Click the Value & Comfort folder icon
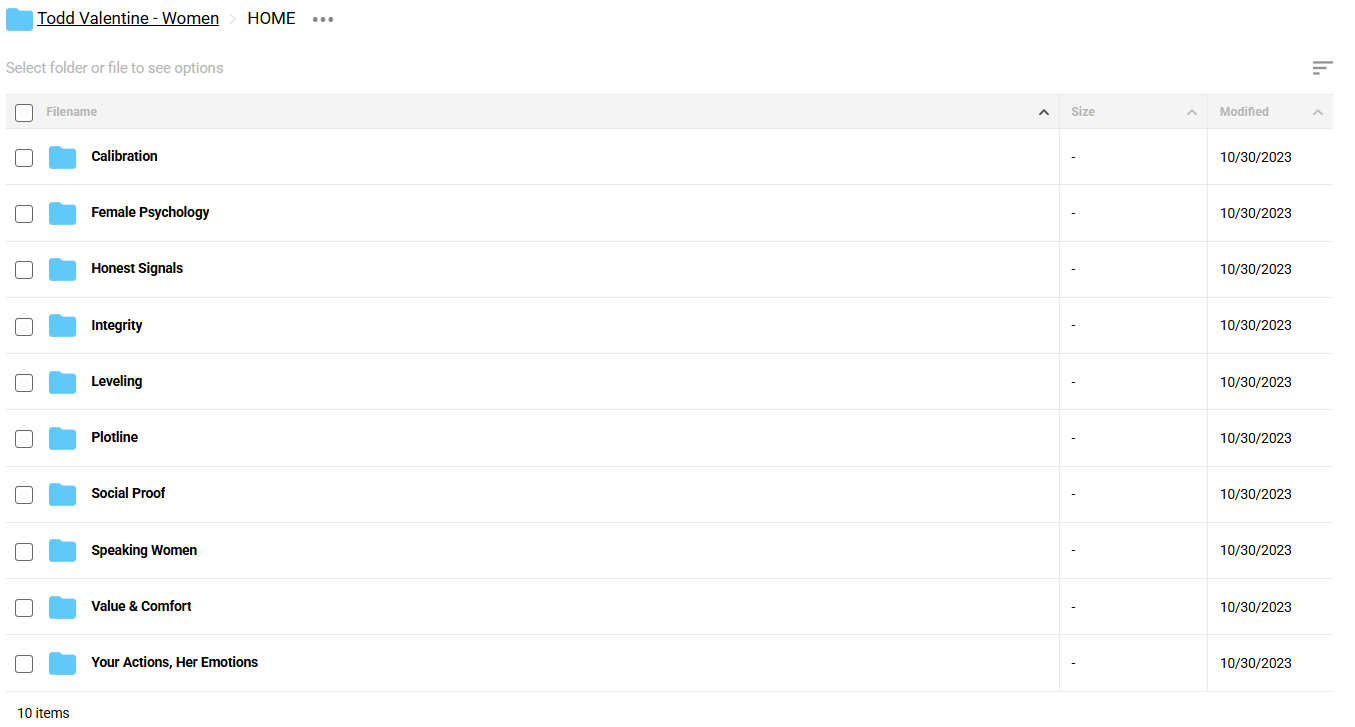 62,607
